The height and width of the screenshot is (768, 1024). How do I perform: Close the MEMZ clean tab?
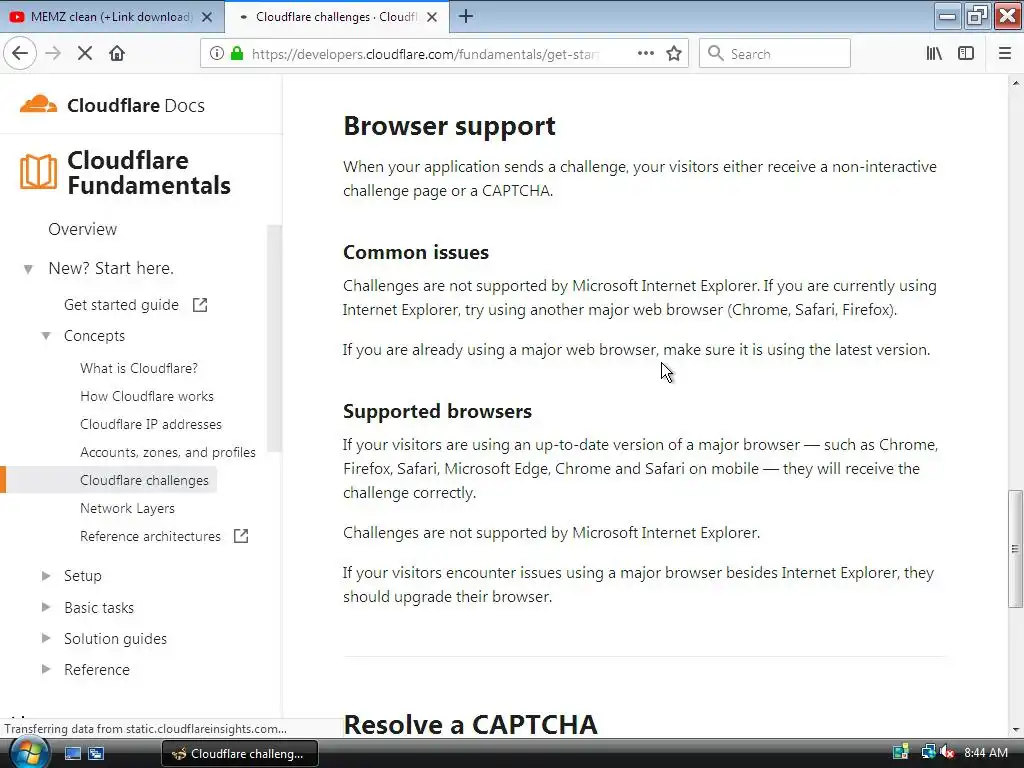pyautogui.click(x=206, y=17)
